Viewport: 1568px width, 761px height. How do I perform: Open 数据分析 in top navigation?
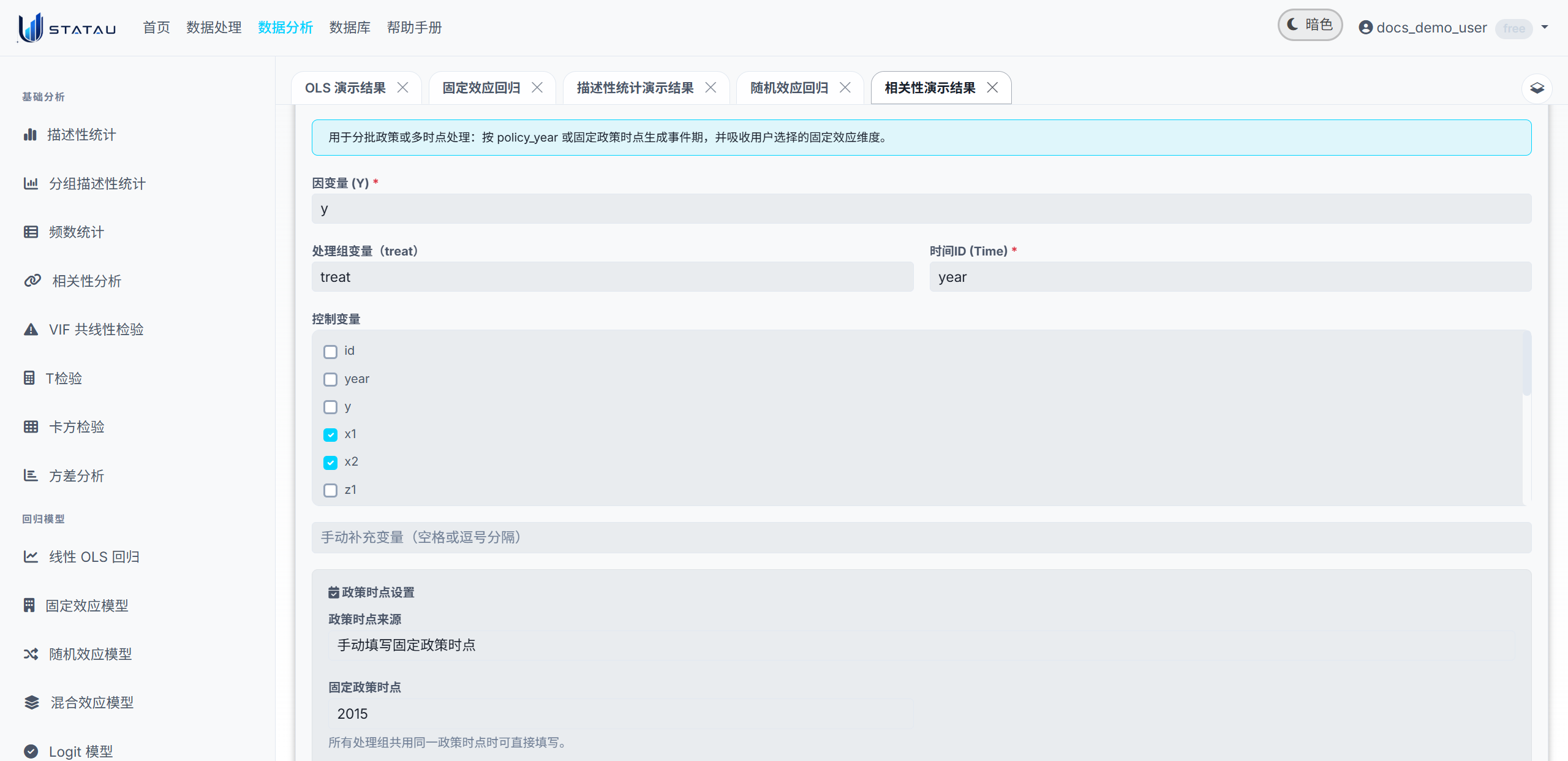click(285, 28)
